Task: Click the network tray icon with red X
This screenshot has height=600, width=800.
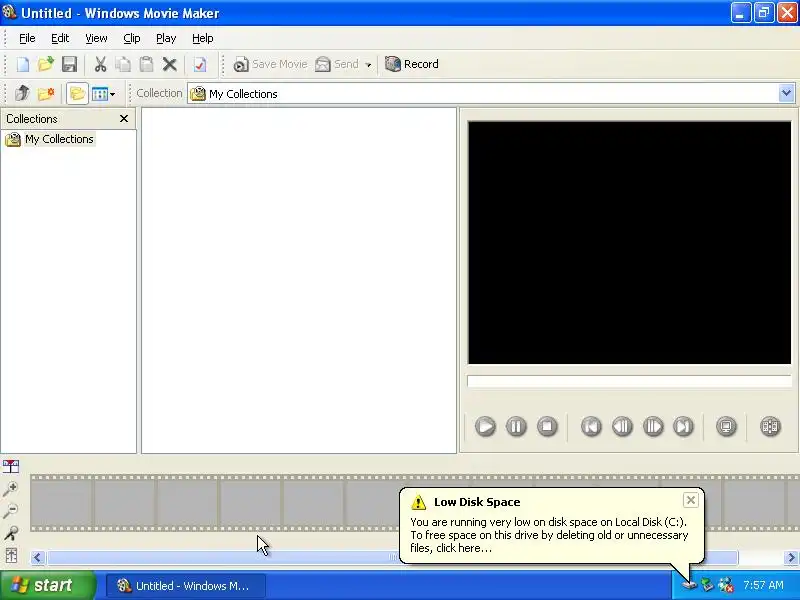Action: [x=726, y=585]
